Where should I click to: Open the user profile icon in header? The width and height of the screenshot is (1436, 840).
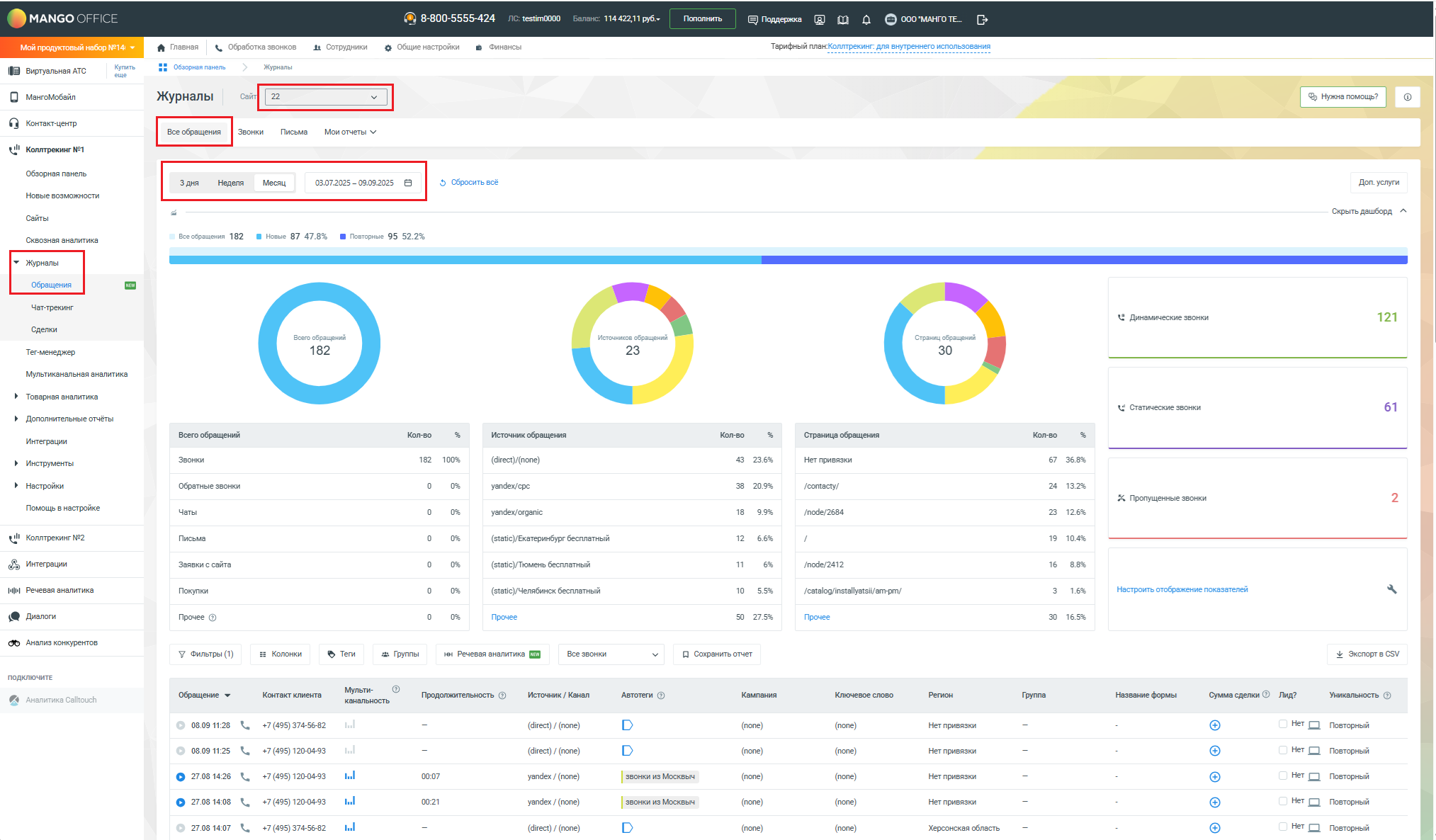pyautogui.click(x=820, y=20)
